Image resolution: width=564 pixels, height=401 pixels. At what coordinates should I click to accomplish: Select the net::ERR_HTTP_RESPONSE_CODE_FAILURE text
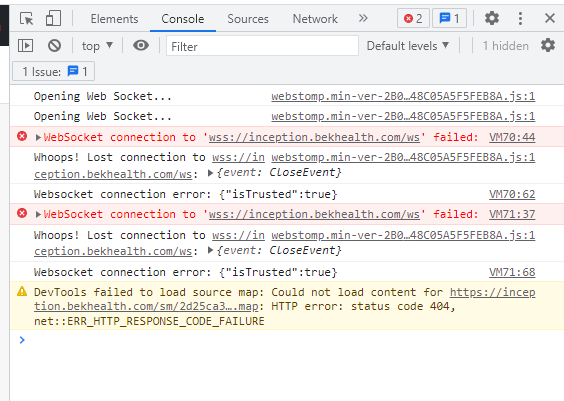pos(149,321)
